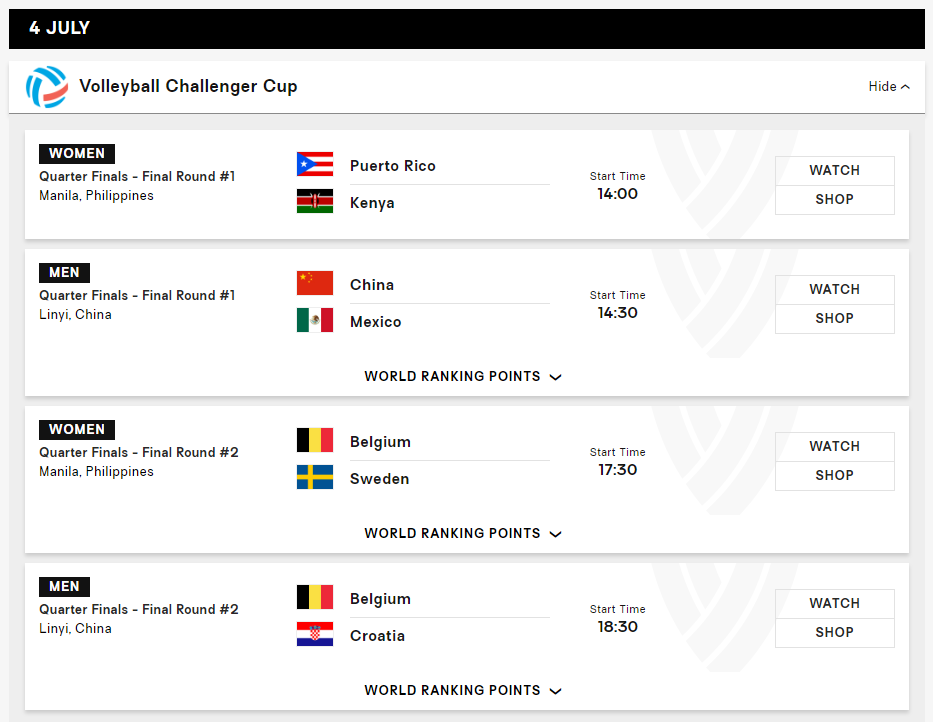Collapse the section using Hide toggle

pos(889,87)
